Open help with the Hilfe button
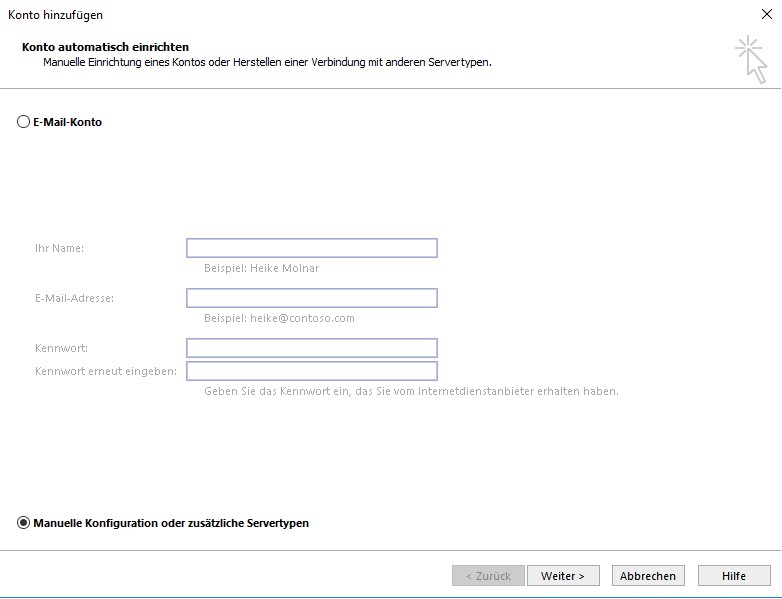 pos(734,576)
